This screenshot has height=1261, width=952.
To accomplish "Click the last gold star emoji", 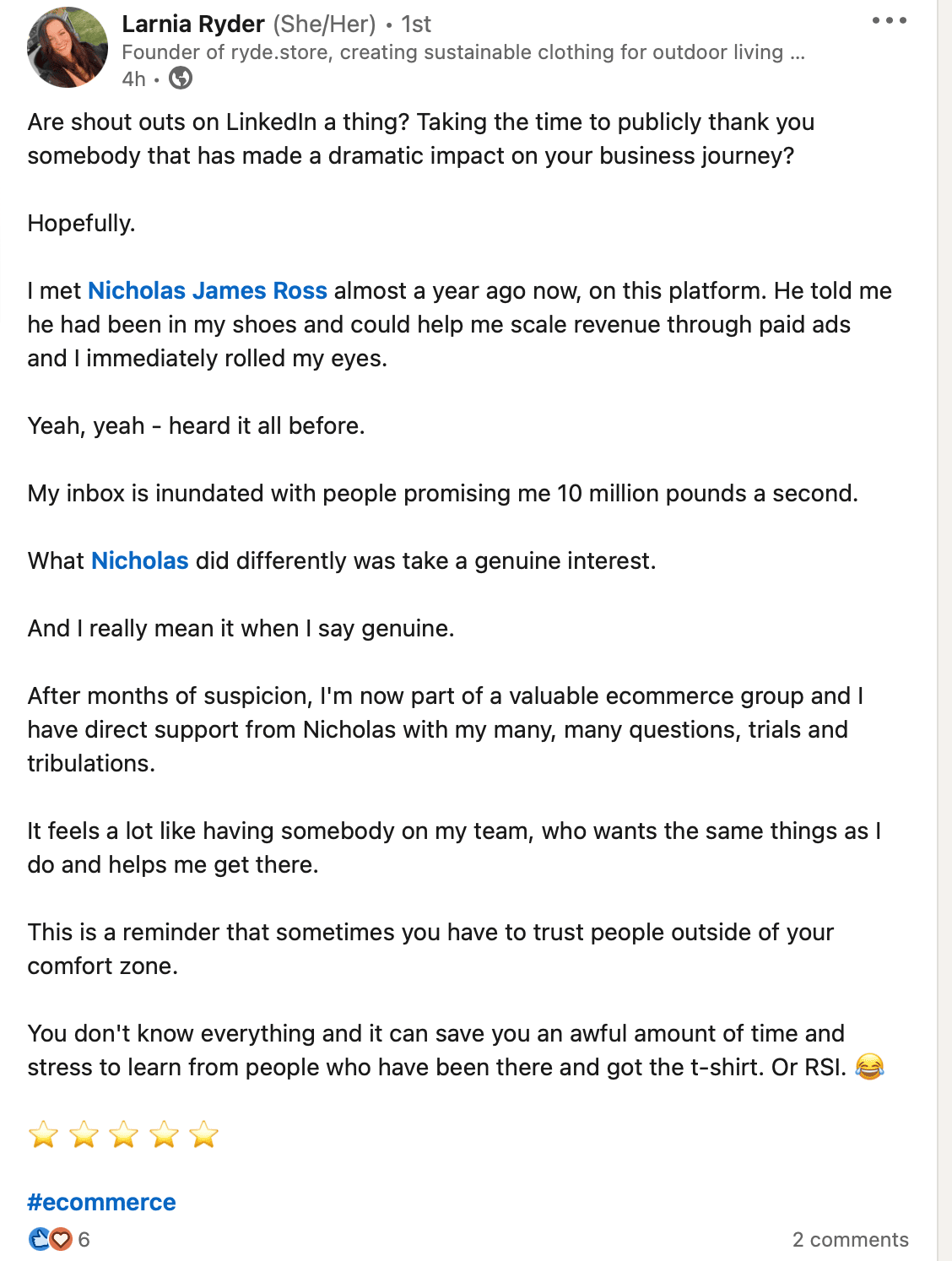I will tap(203, 1134).
